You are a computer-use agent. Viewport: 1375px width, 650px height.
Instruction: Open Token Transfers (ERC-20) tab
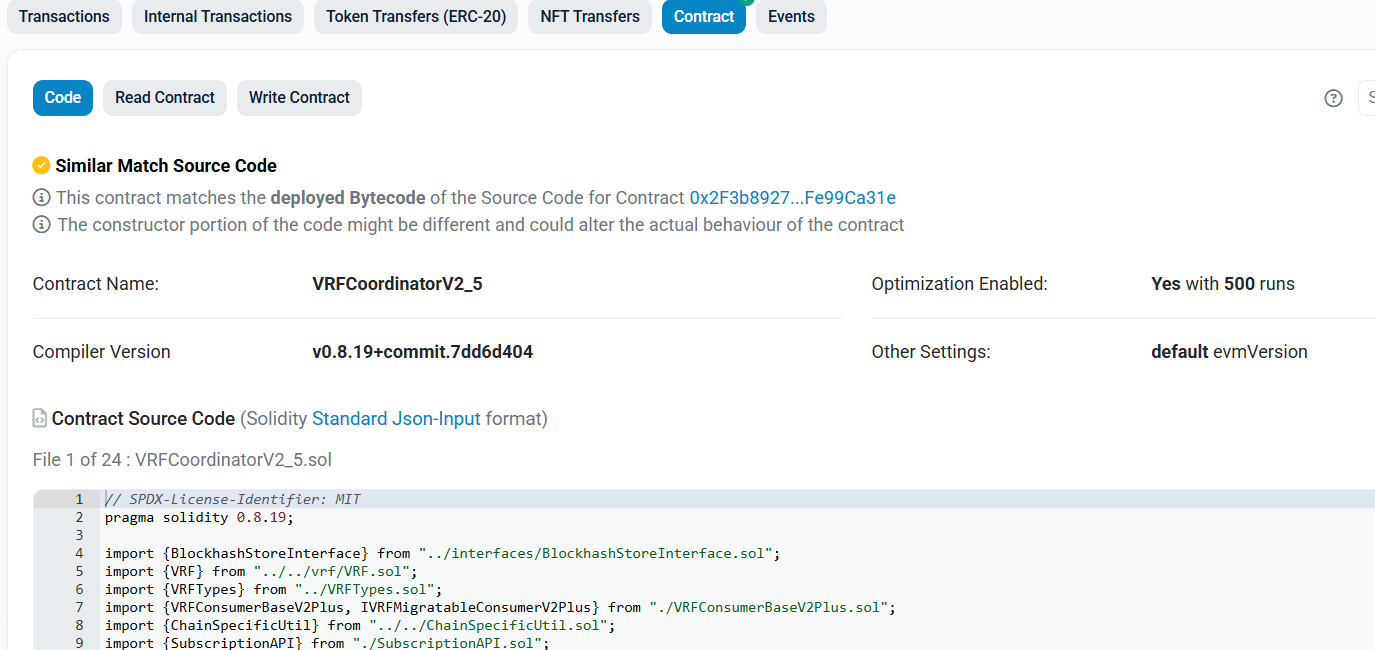pos(416,17)
